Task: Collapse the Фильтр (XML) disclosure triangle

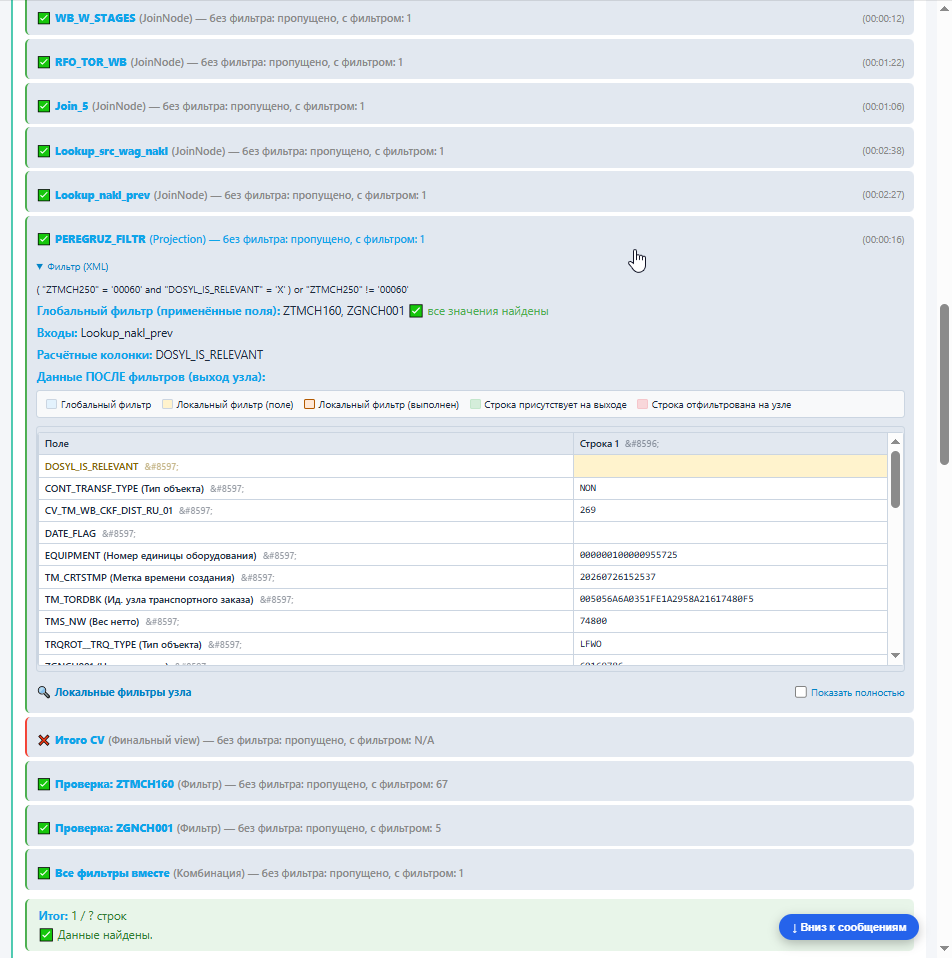Action: 40,267
